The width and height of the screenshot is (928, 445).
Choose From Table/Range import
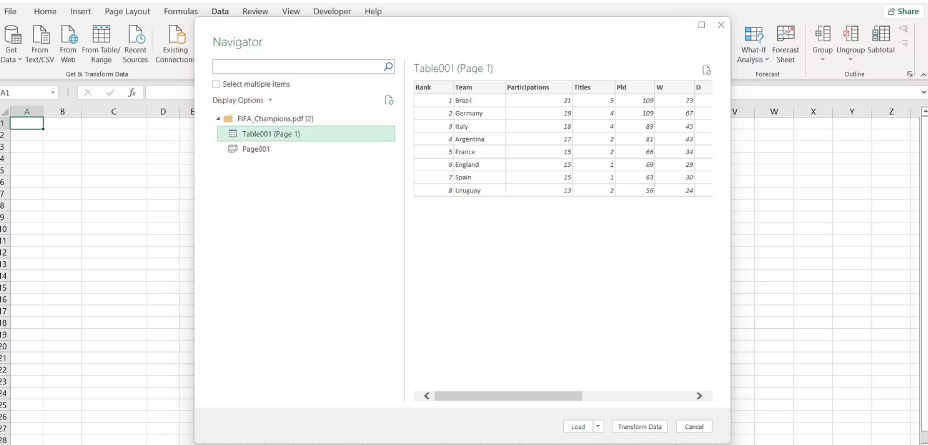pos(101,44)
